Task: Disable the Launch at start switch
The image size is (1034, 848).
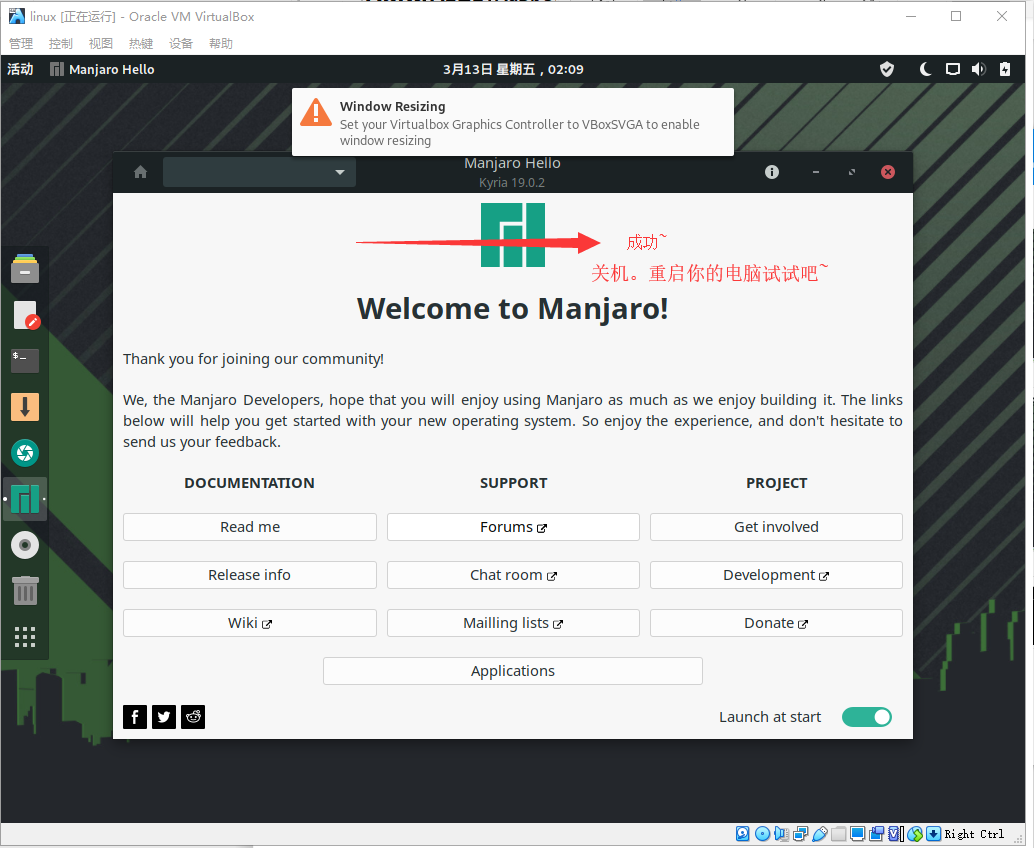Action: tap(866, 717)
